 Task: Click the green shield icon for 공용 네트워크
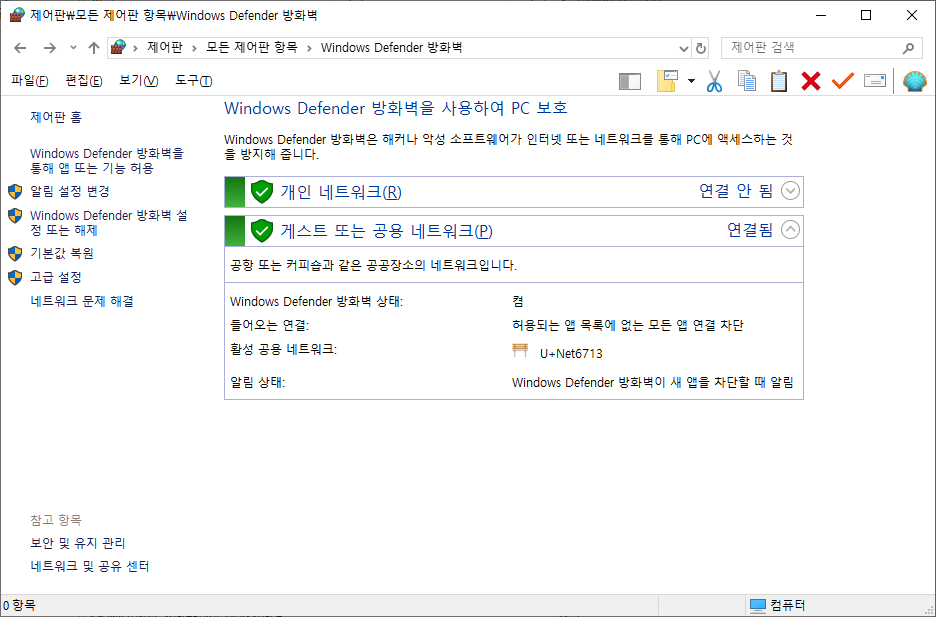[261, 231]
